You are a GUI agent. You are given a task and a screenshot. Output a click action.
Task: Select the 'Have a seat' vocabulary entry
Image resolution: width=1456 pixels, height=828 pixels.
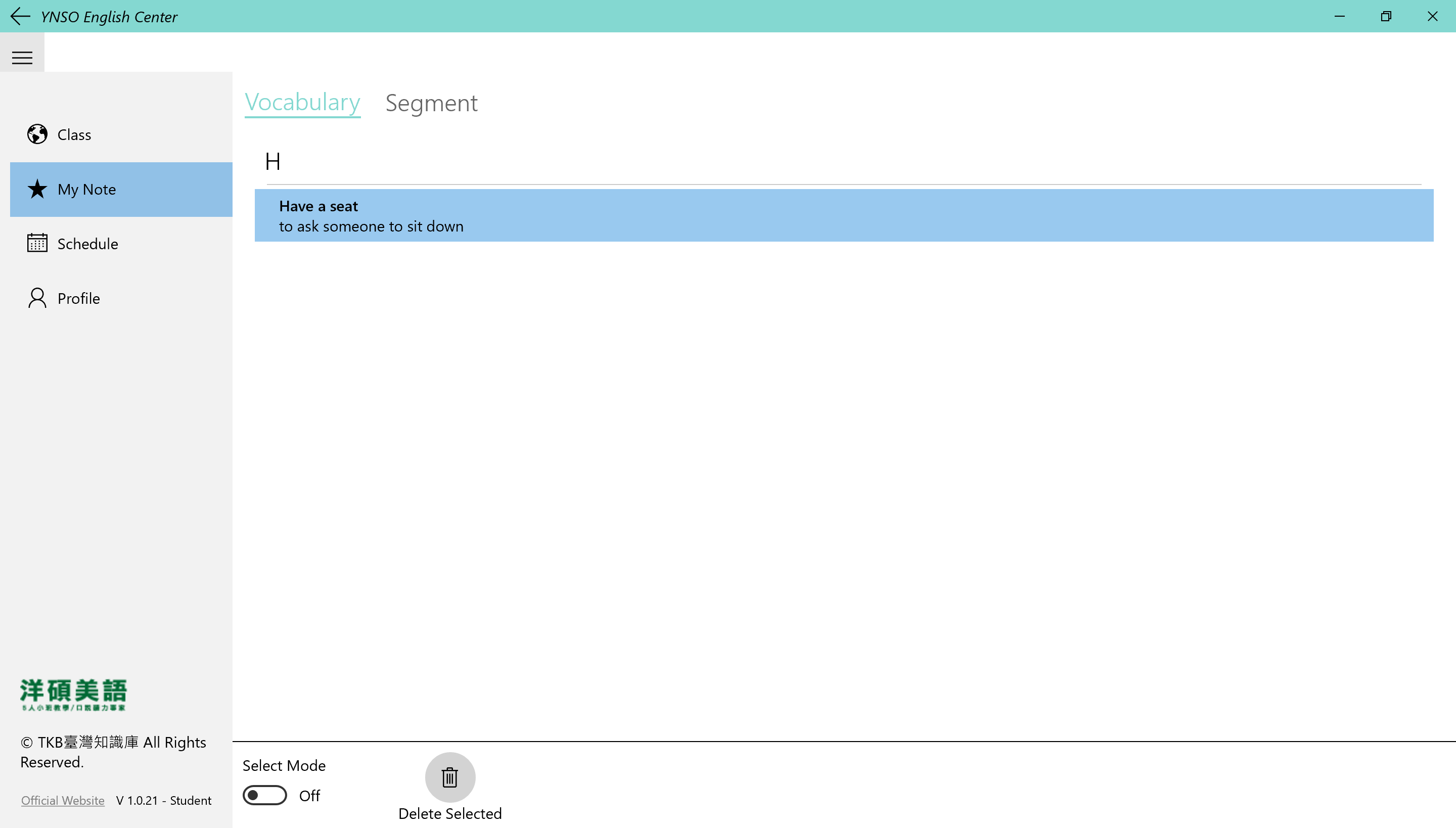[843, 216]
